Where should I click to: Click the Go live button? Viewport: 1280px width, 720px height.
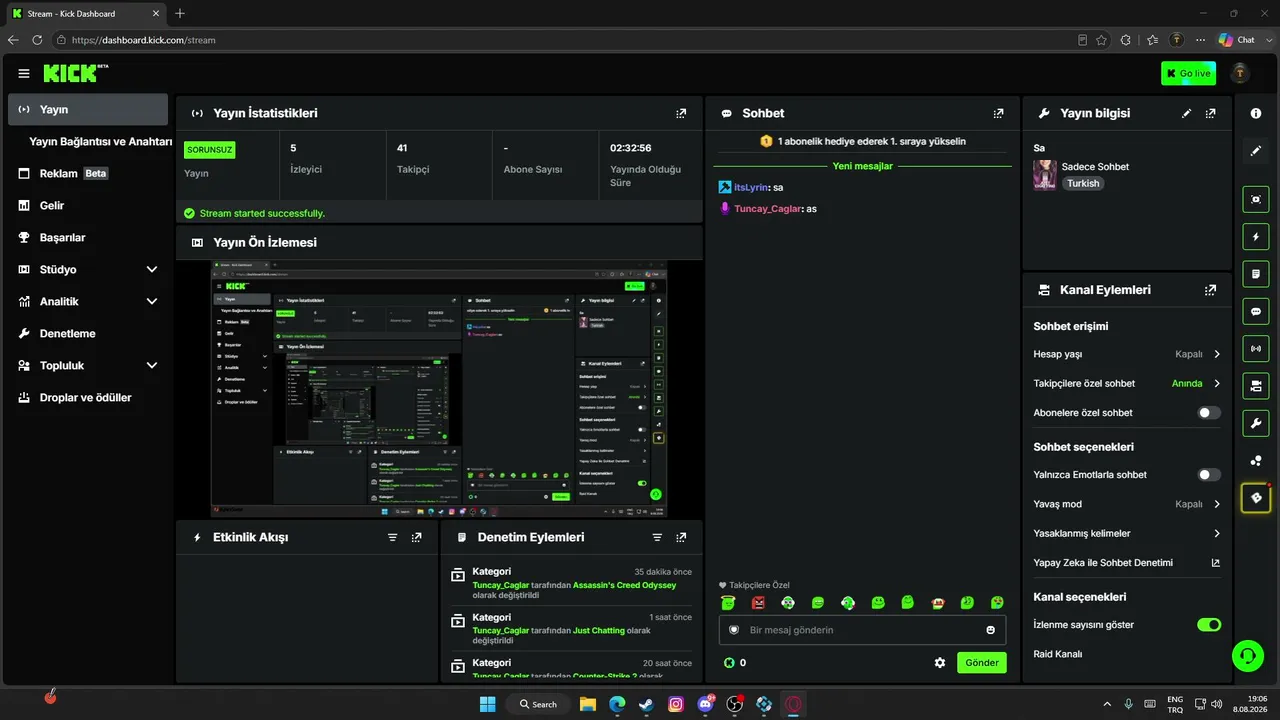[x=1188, y=73]
